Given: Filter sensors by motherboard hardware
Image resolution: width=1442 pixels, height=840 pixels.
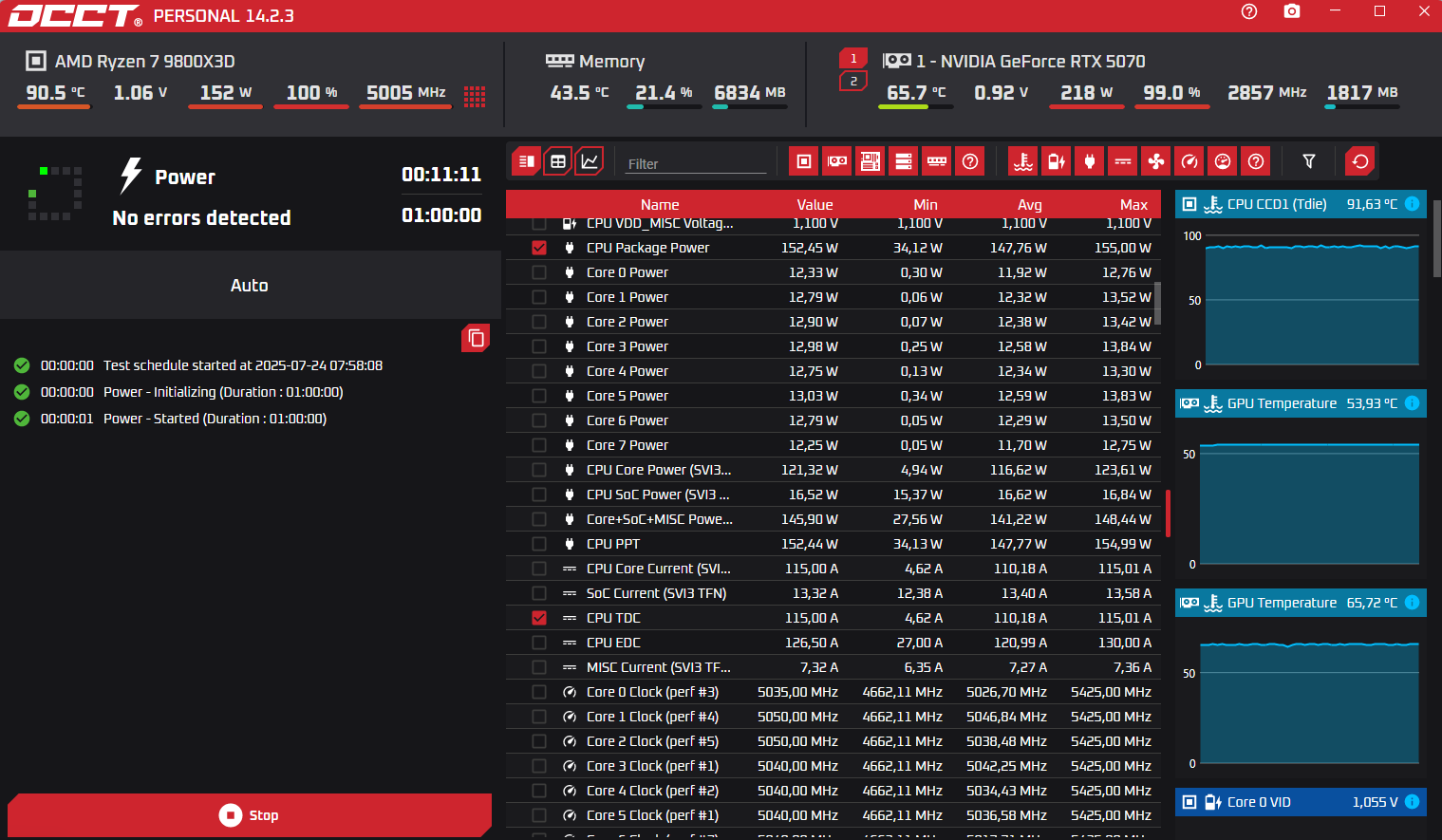Looking at the screenshot, I should (871, 161).
